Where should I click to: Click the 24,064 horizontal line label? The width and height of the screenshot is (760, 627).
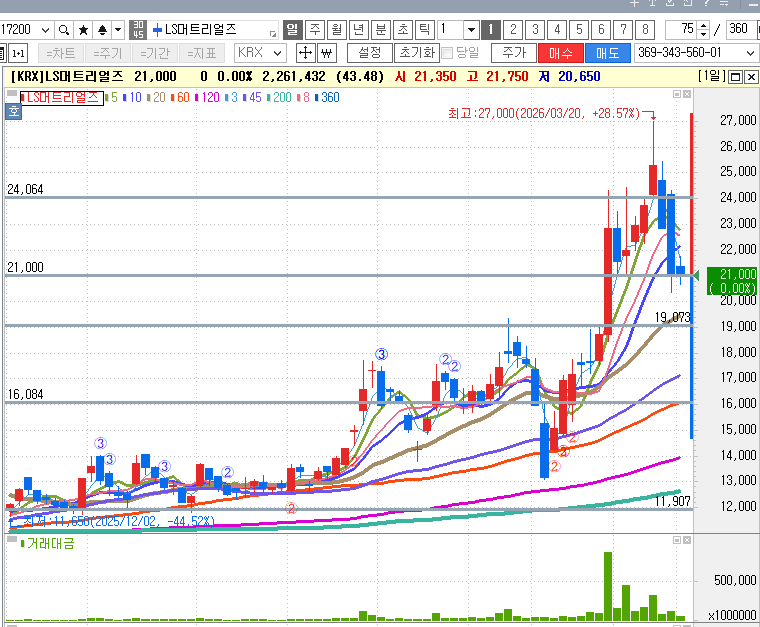tap(25, 189)
